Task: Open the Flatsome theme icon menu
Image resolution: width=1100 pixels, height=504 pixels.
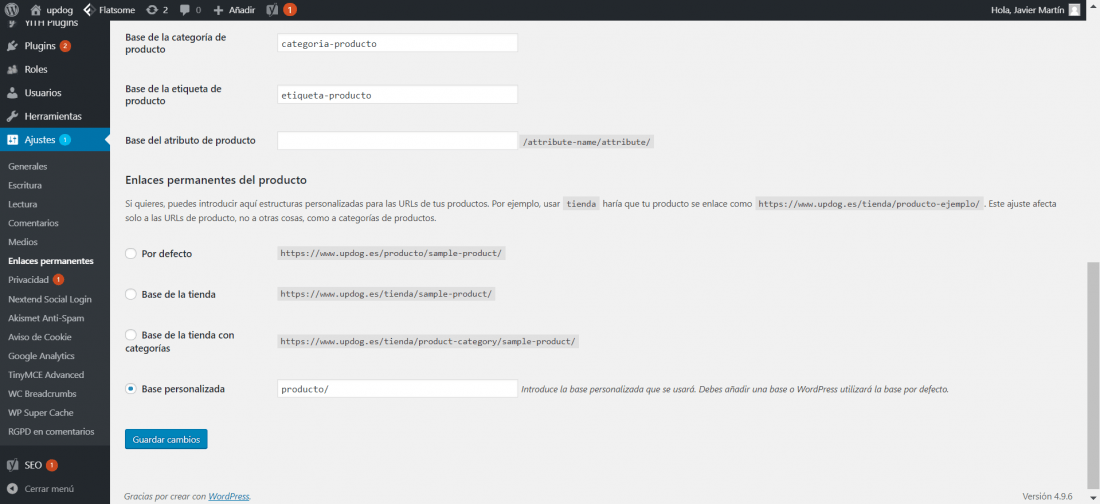Action: point(88,10)
